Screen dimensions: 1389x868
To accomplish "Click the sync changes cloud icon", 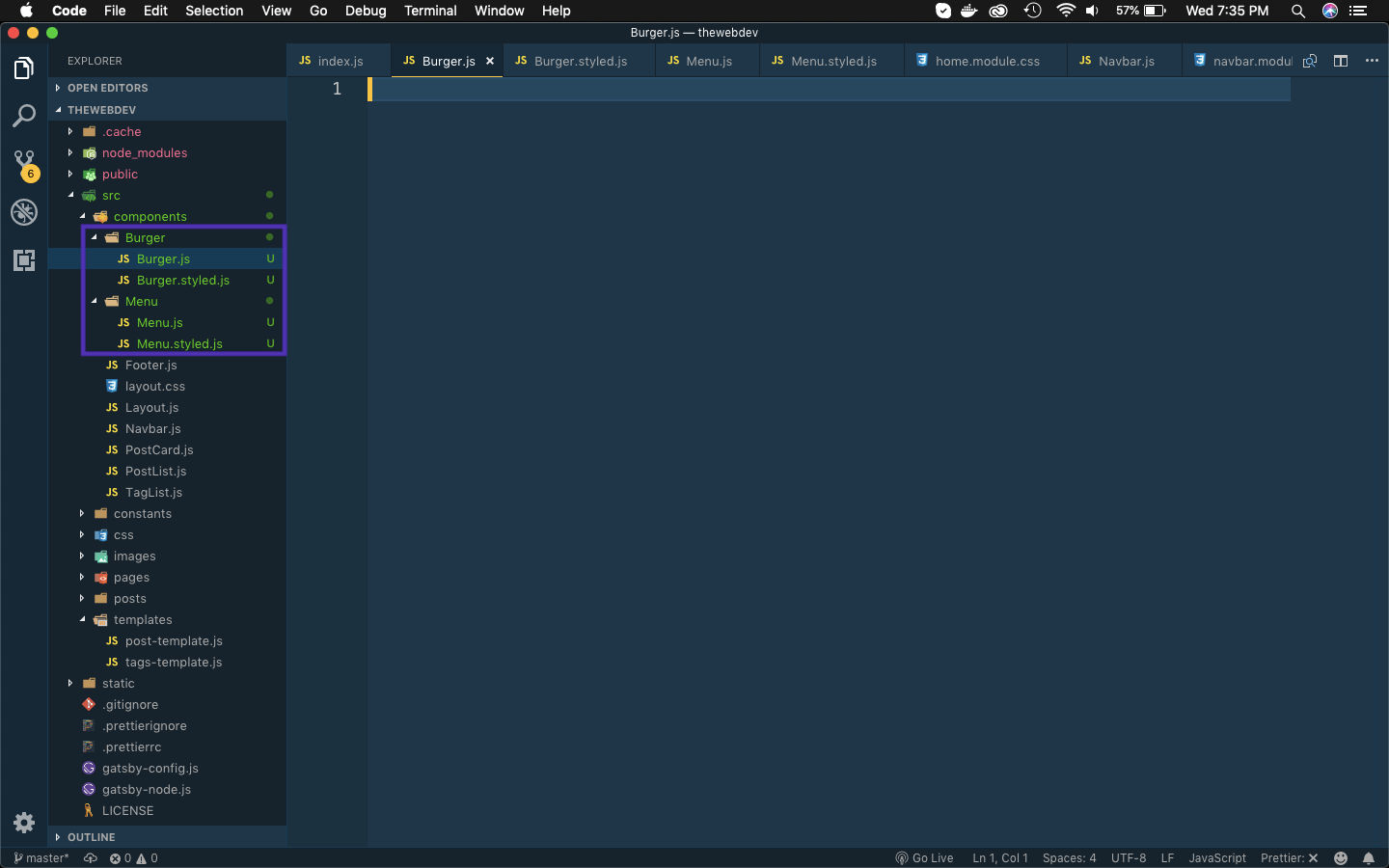I will (91, 858).
